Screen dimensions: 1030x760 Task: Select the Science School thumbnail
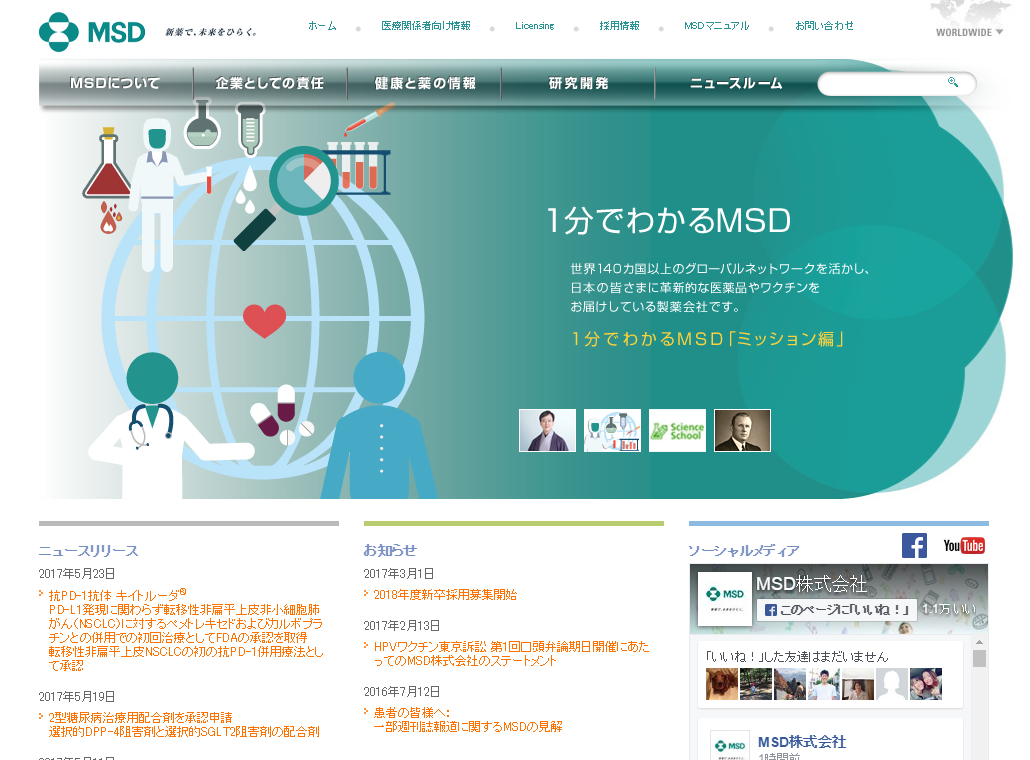click(x=677, y=430)
